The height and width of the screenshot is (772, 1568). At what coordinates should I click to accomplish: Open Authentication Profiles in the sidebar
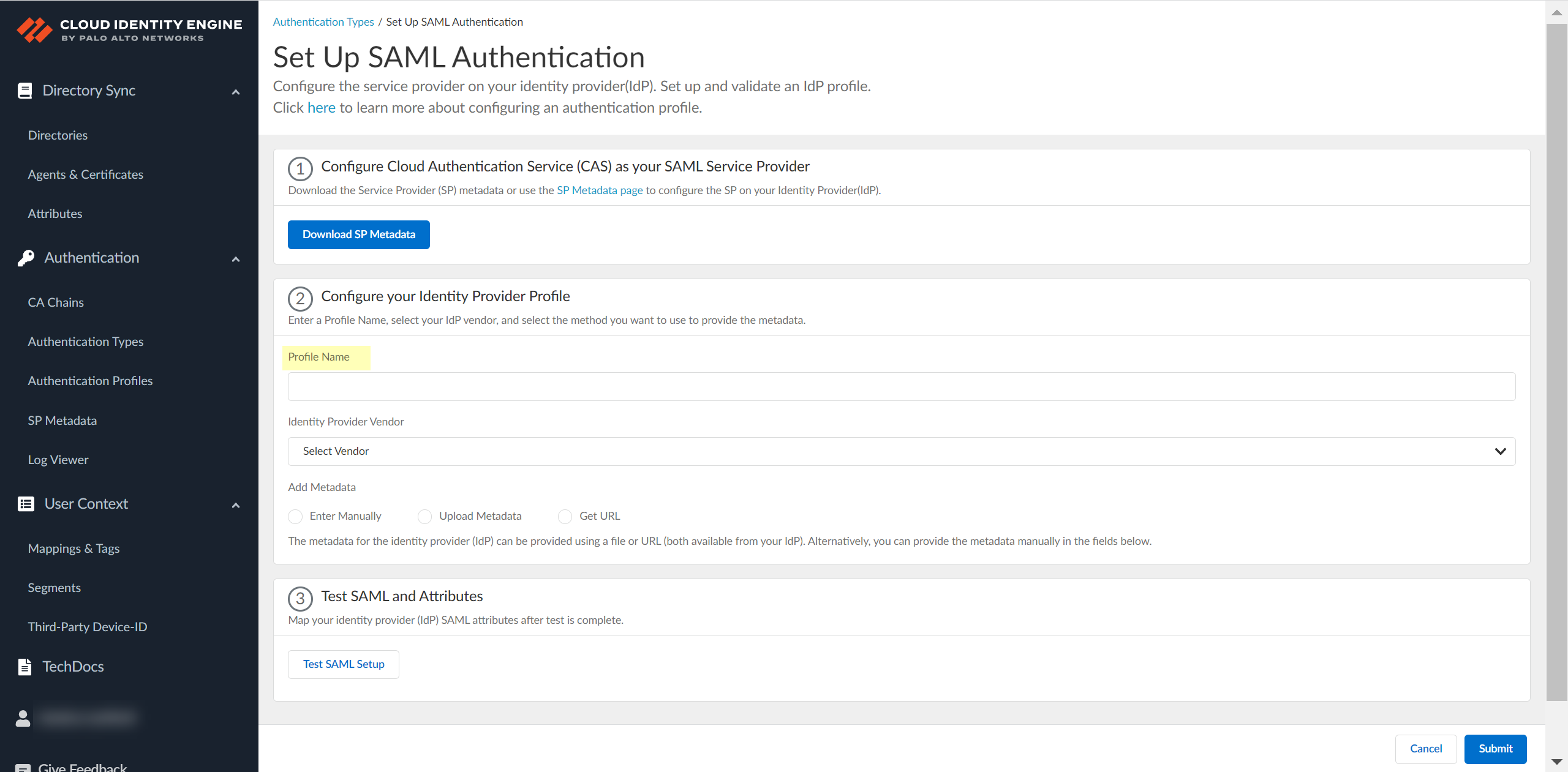pyautogui.click(x=90, y=381)
